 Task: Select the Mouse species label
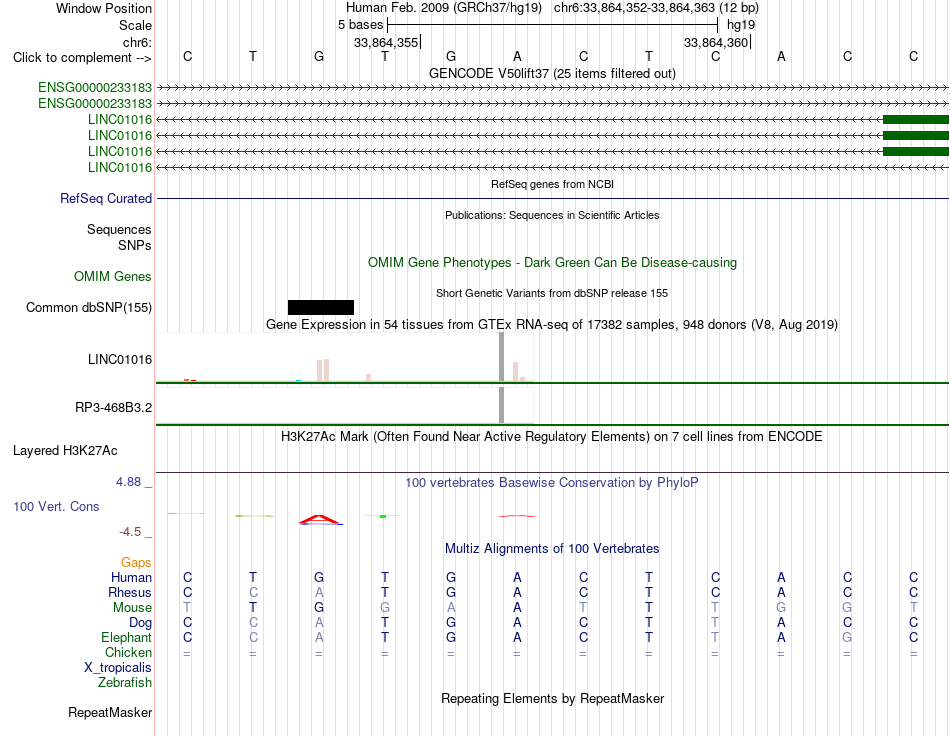click(132, 607)
